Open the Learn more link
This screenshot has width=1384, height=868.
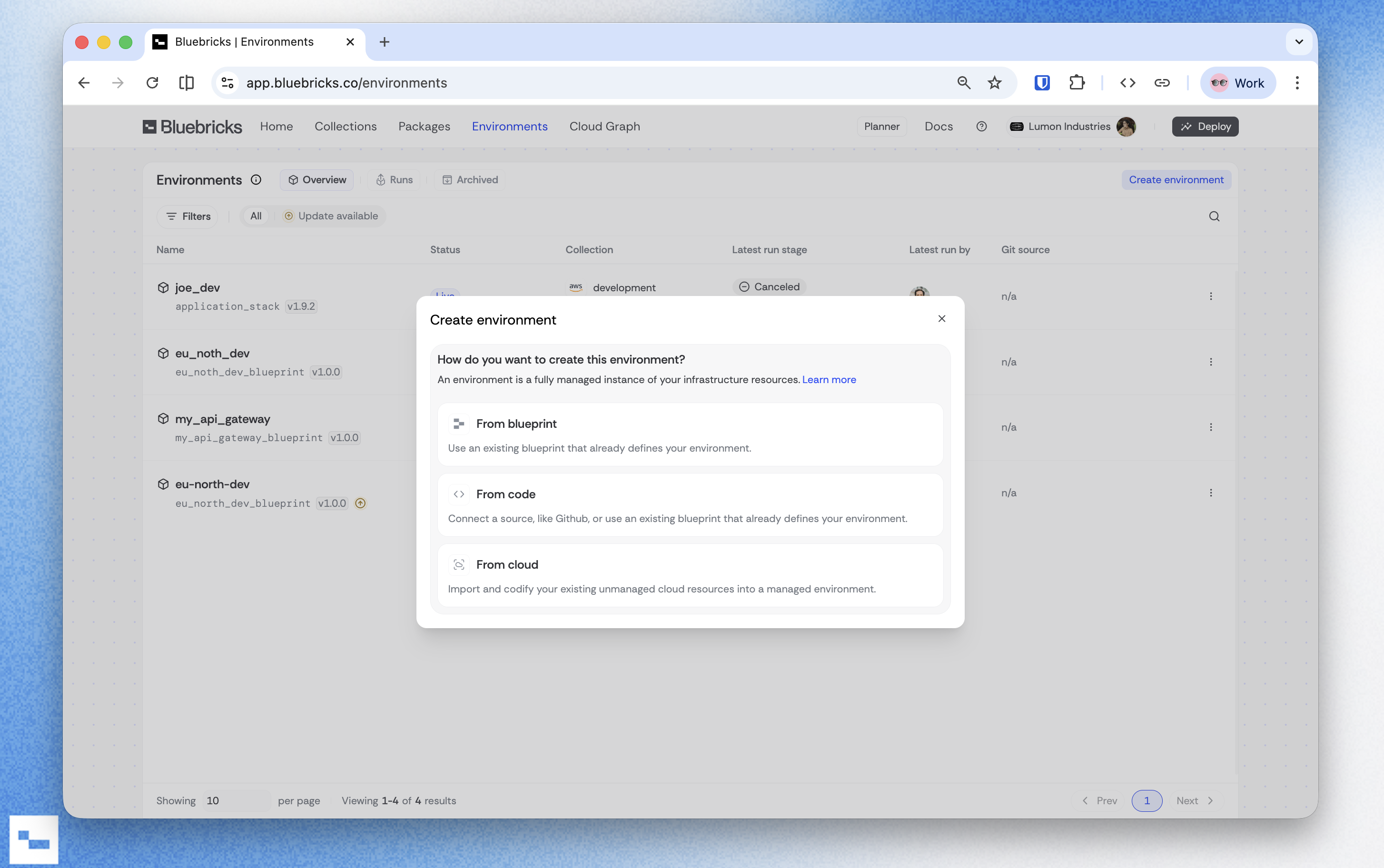pos(829,379)
